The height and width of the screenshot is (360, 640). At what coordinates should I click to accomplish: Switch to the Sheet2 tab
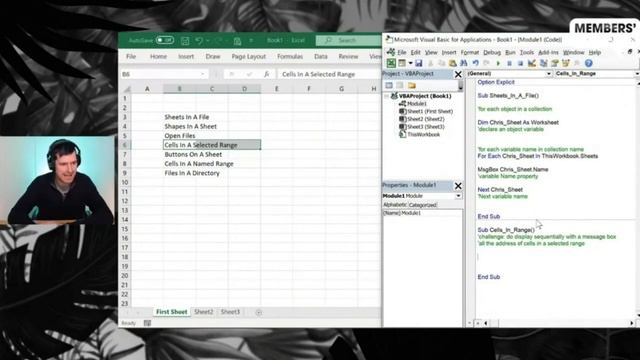[x=203, y=312]
